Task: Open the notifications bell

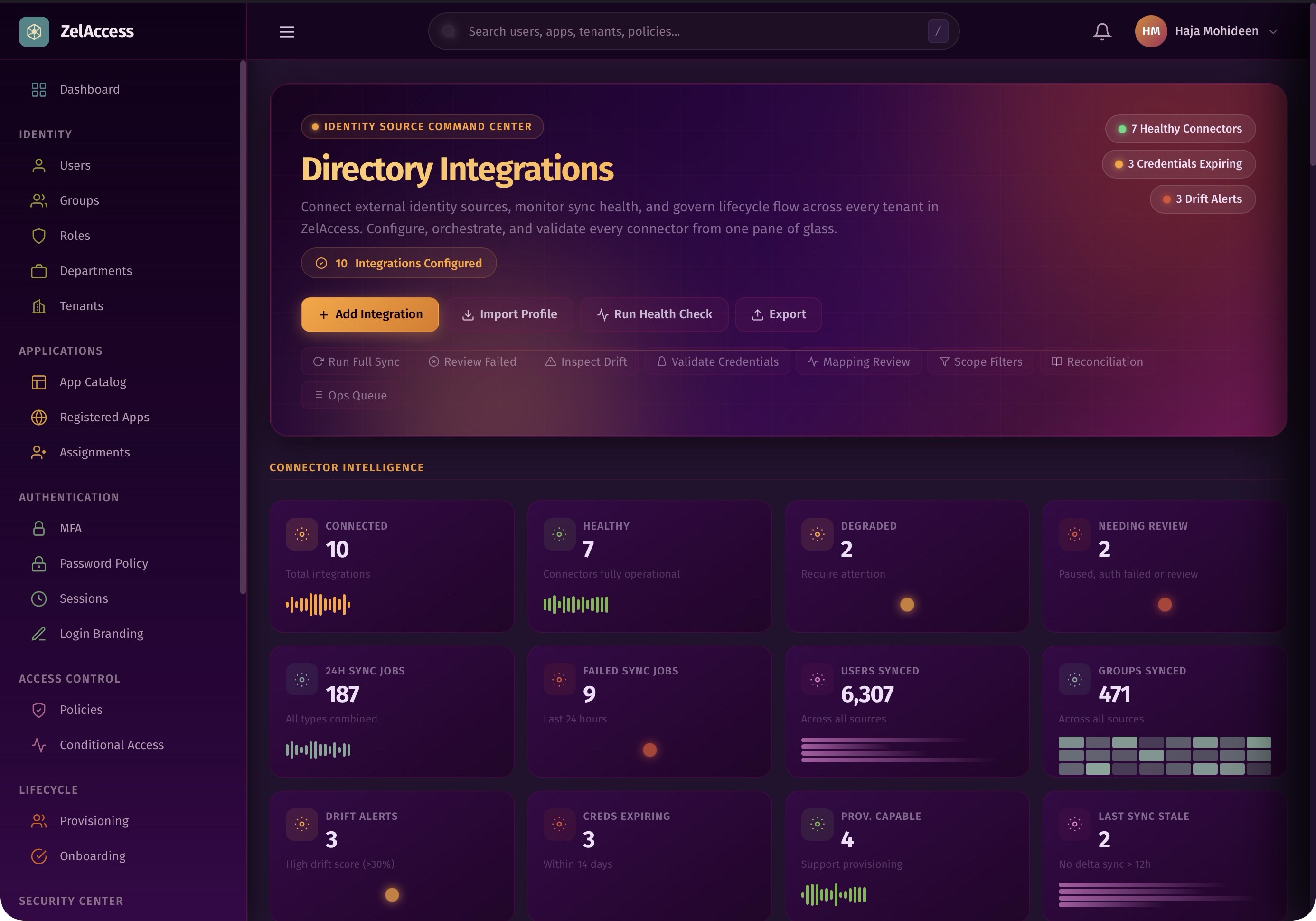Action: pos(1101,31)
